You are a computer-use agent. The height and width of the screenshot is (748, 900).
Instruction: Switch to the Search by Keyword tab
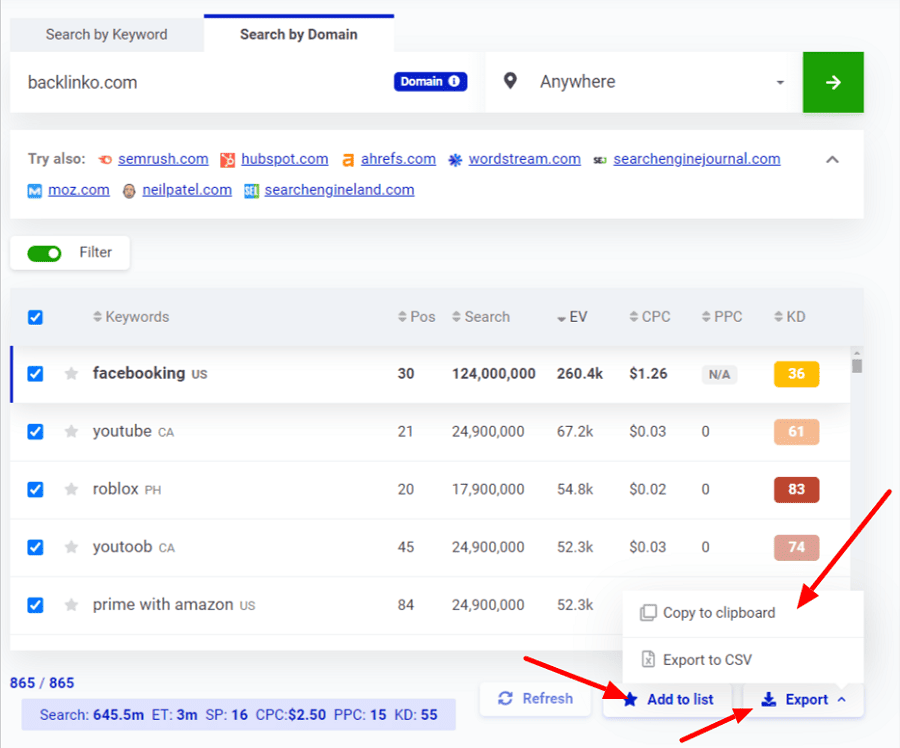pos(107,34)
